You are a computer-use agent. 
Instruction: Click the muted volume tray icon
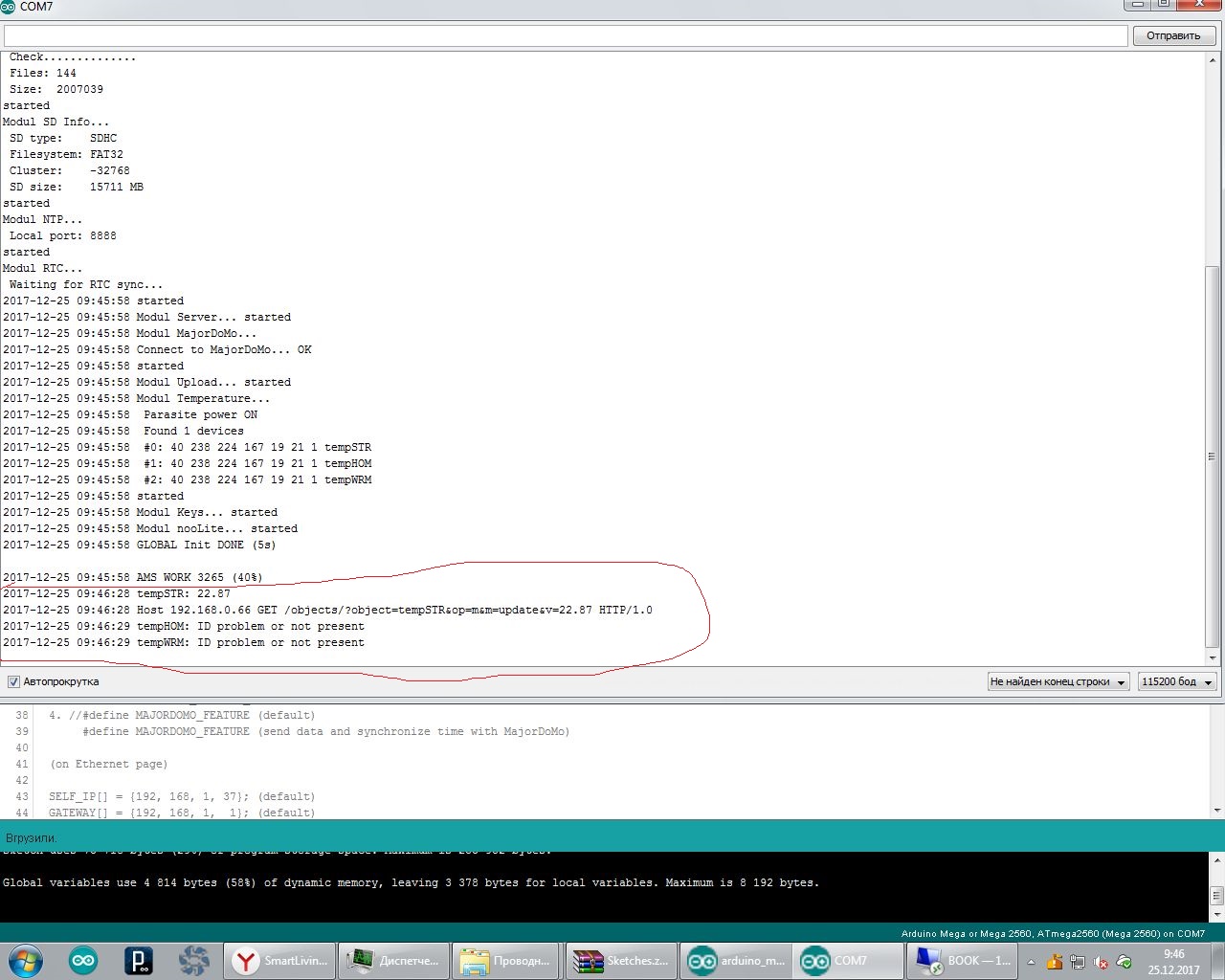pos(1101,962)
